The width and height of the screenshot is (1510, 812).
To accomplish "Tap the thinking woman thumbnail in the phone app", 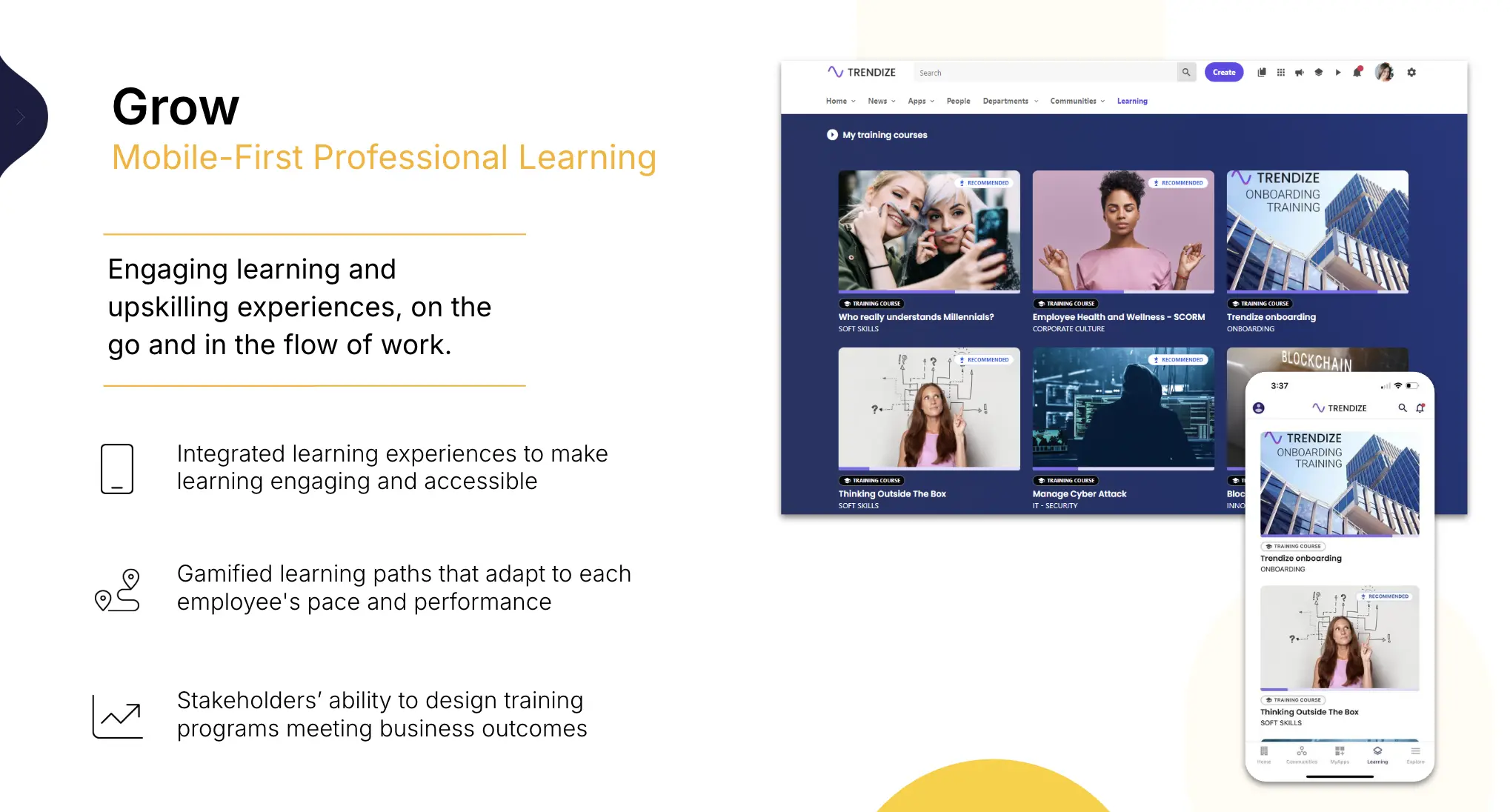I will pos(1340,638).
